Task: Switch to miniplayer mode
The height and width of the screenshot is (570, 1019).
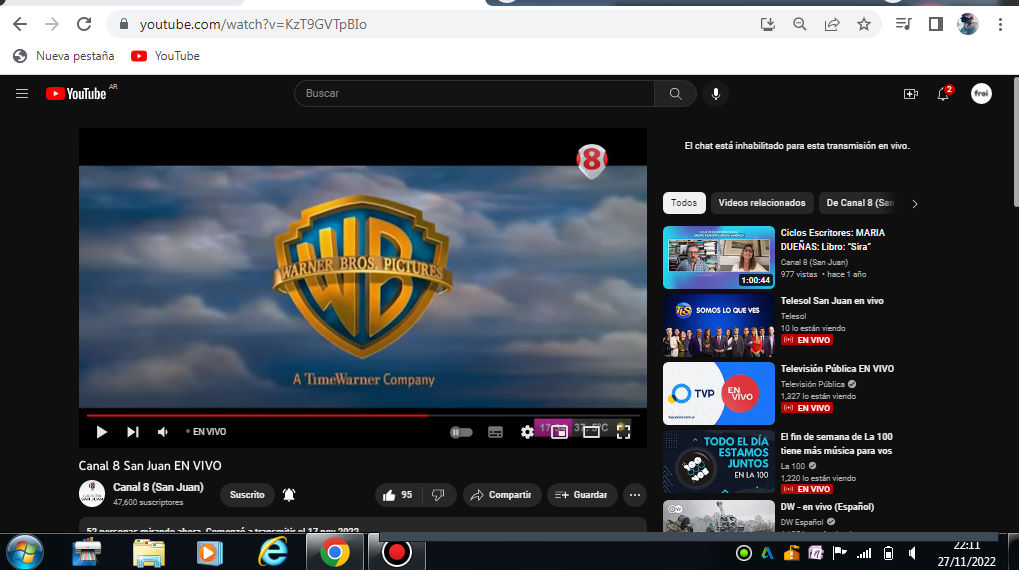Action: (559, 432)
